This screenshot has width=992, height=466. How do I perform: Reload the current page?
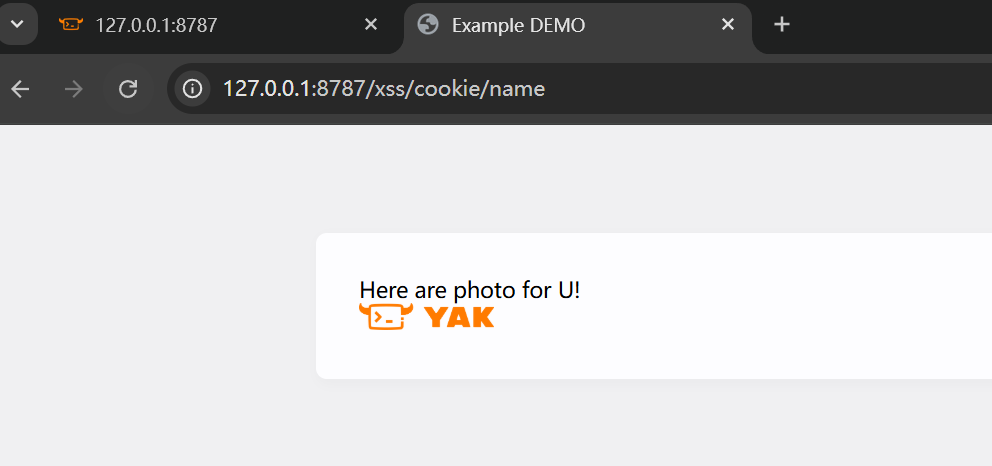(x=128, y=89)
